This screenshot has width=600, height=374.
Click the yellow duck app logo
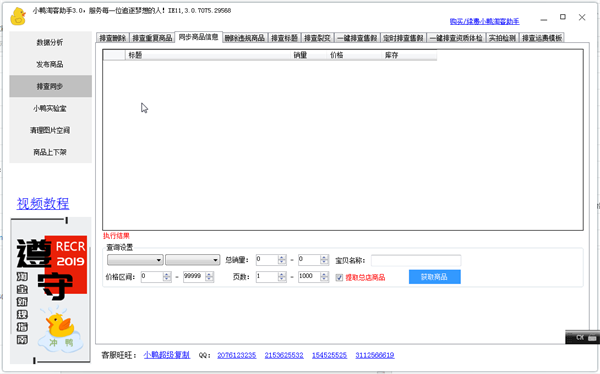pyautogui.click(x=18, y=16)
